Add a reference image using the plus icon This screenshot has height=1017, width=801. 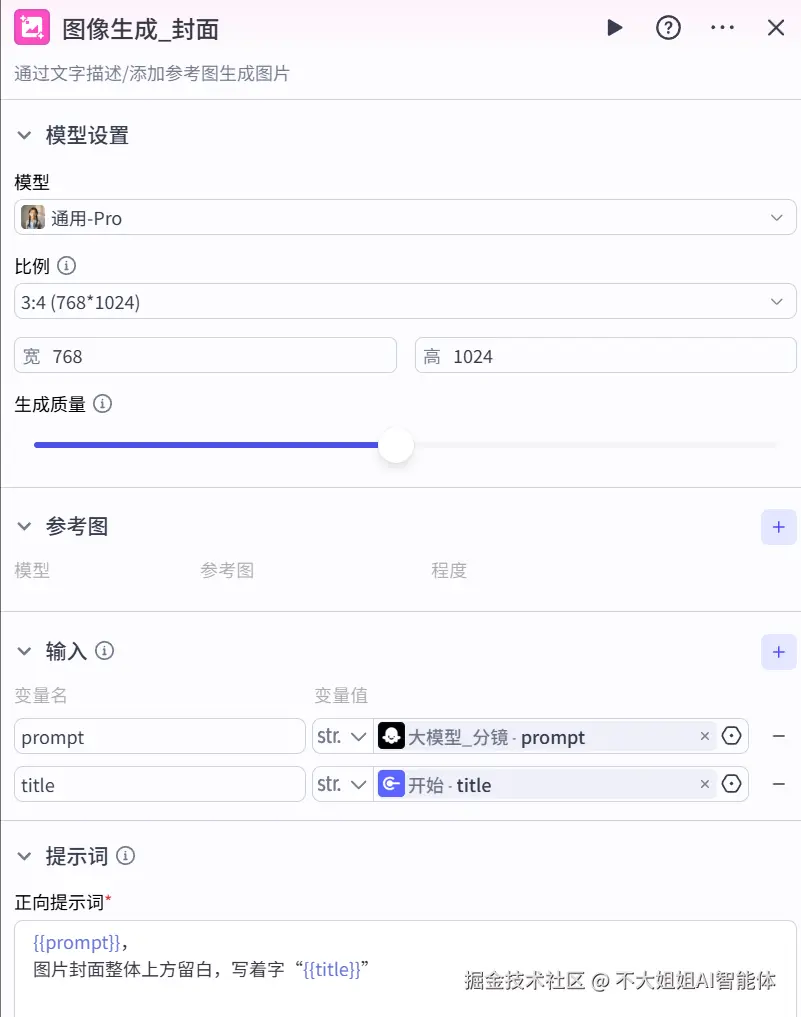778,527
